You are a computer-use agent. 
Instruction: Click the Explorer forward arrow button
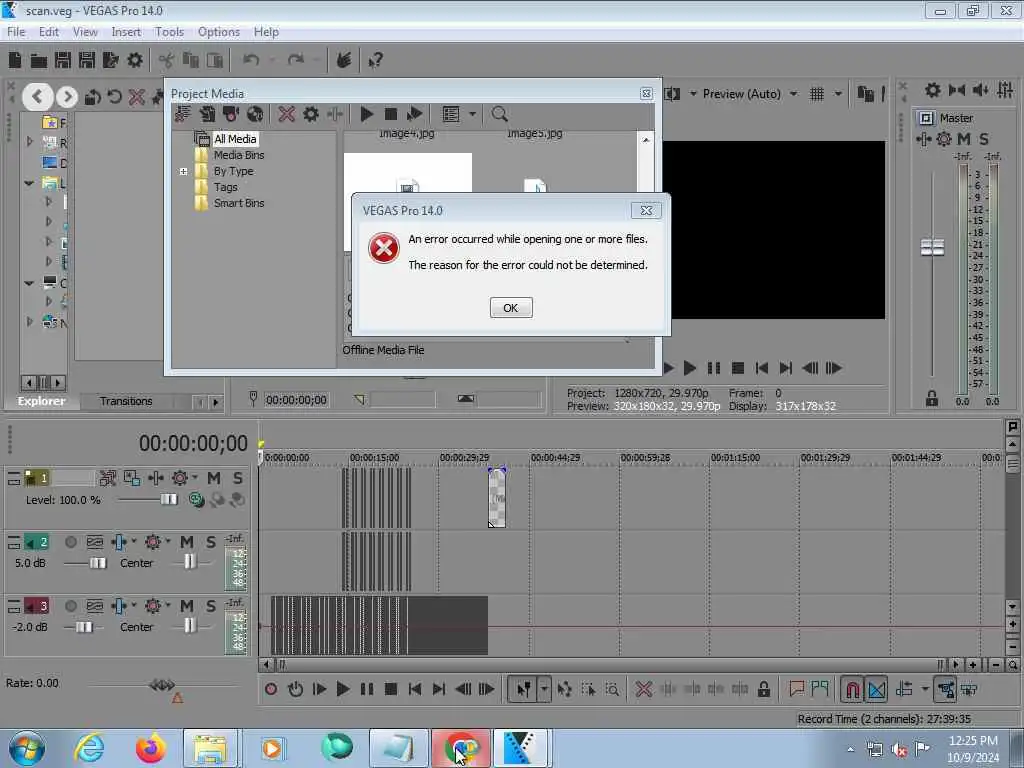click(x=67, y=97)
